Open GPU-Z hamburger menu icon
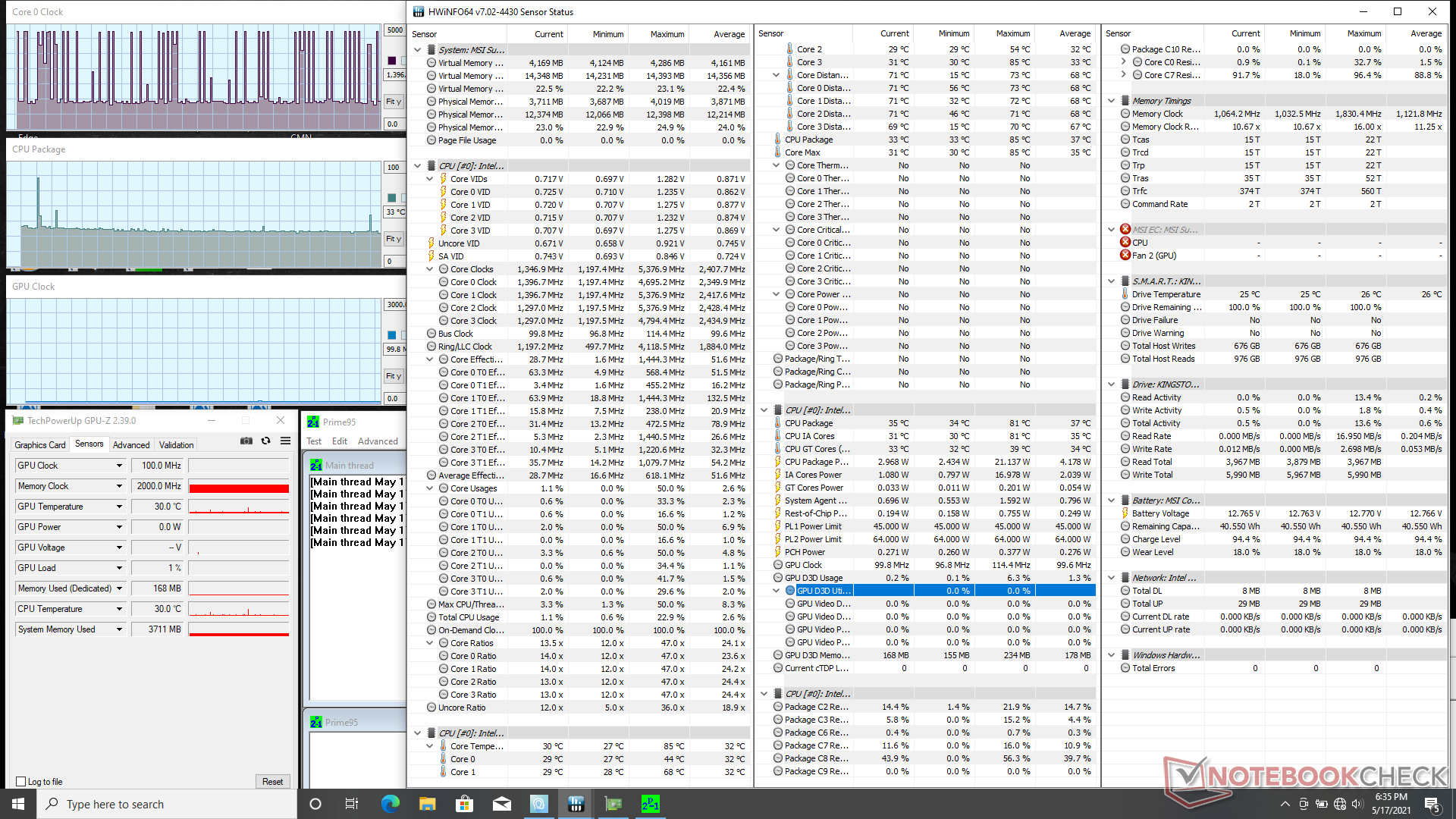 [285, 441]
